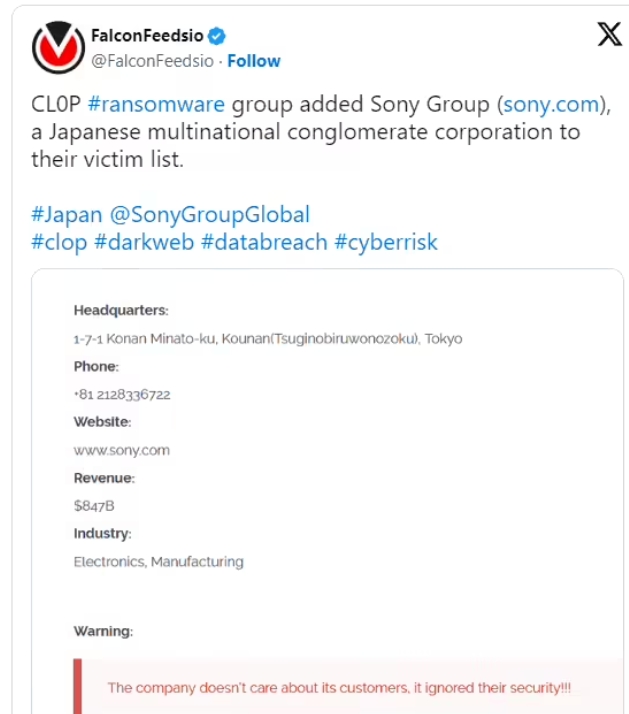
Task: Click the www.sony.com website text in image
Action: point(121,450)
